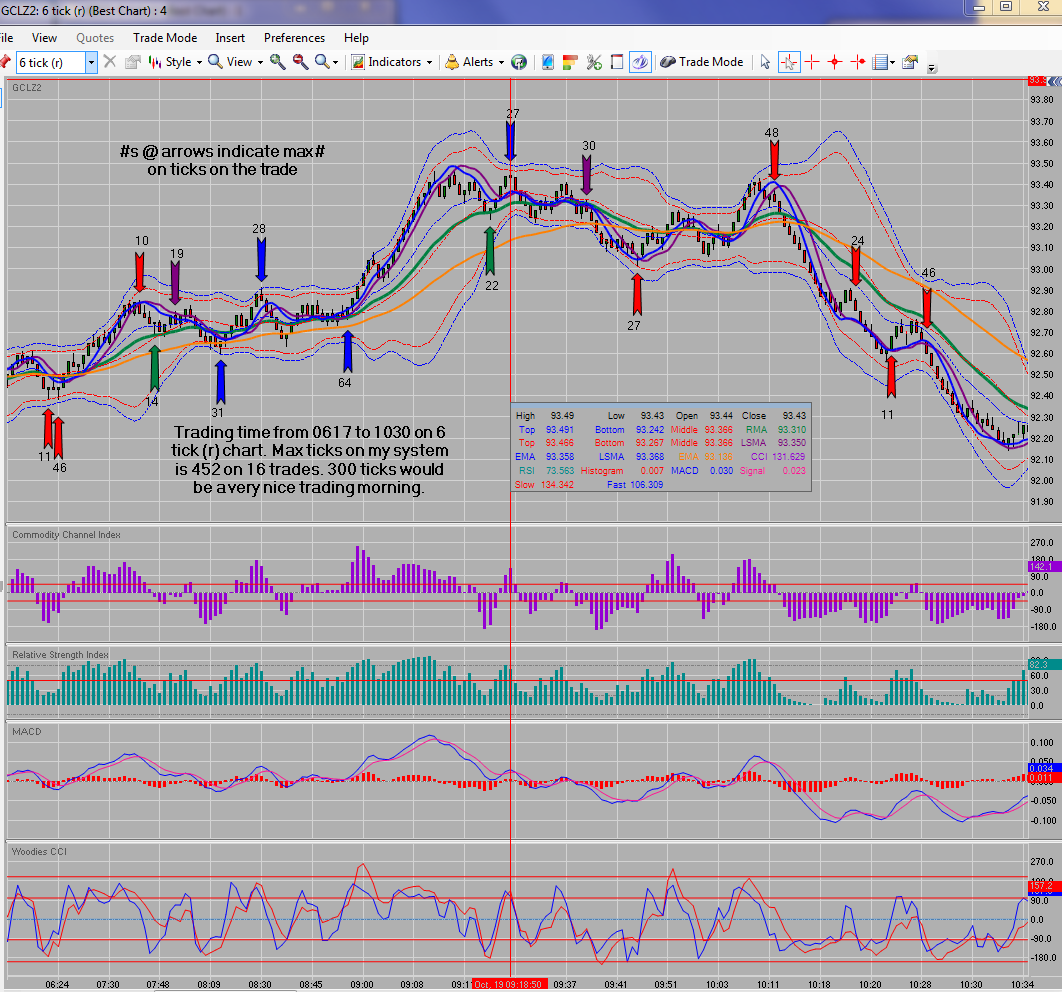Select the plain red crosshair tool
The width and height of the screenshot is (1062, 992).
(x=811, y=62)
